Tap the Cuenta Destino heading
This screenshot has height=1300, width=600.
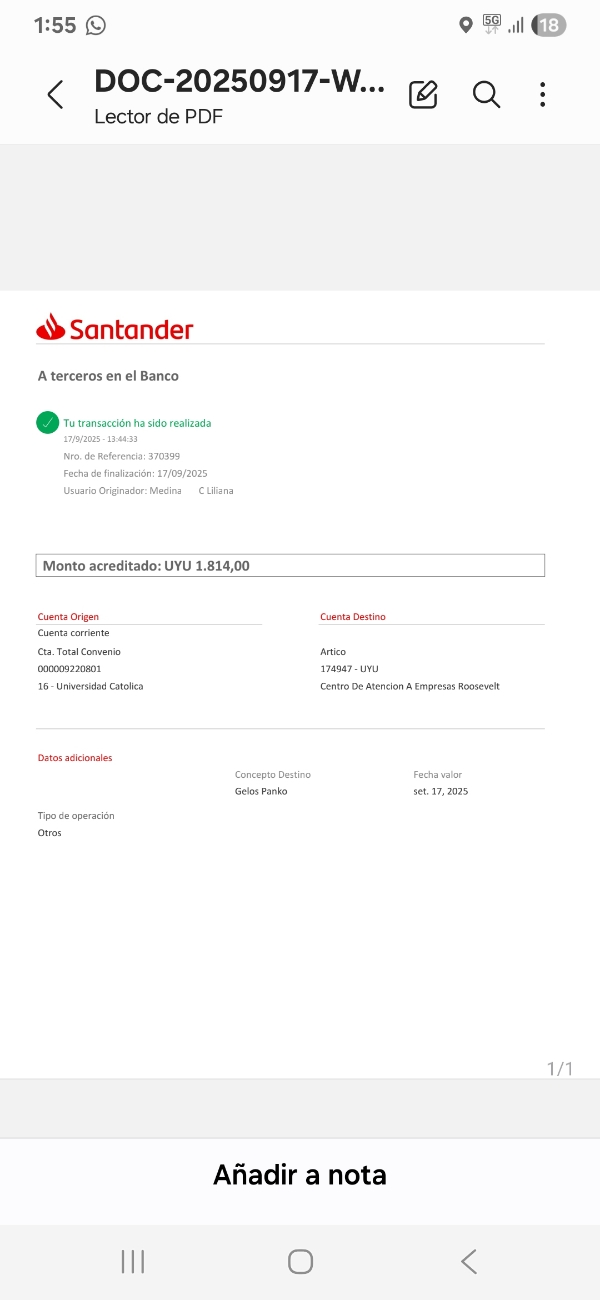pyautogui.click(x=352, y=617)
